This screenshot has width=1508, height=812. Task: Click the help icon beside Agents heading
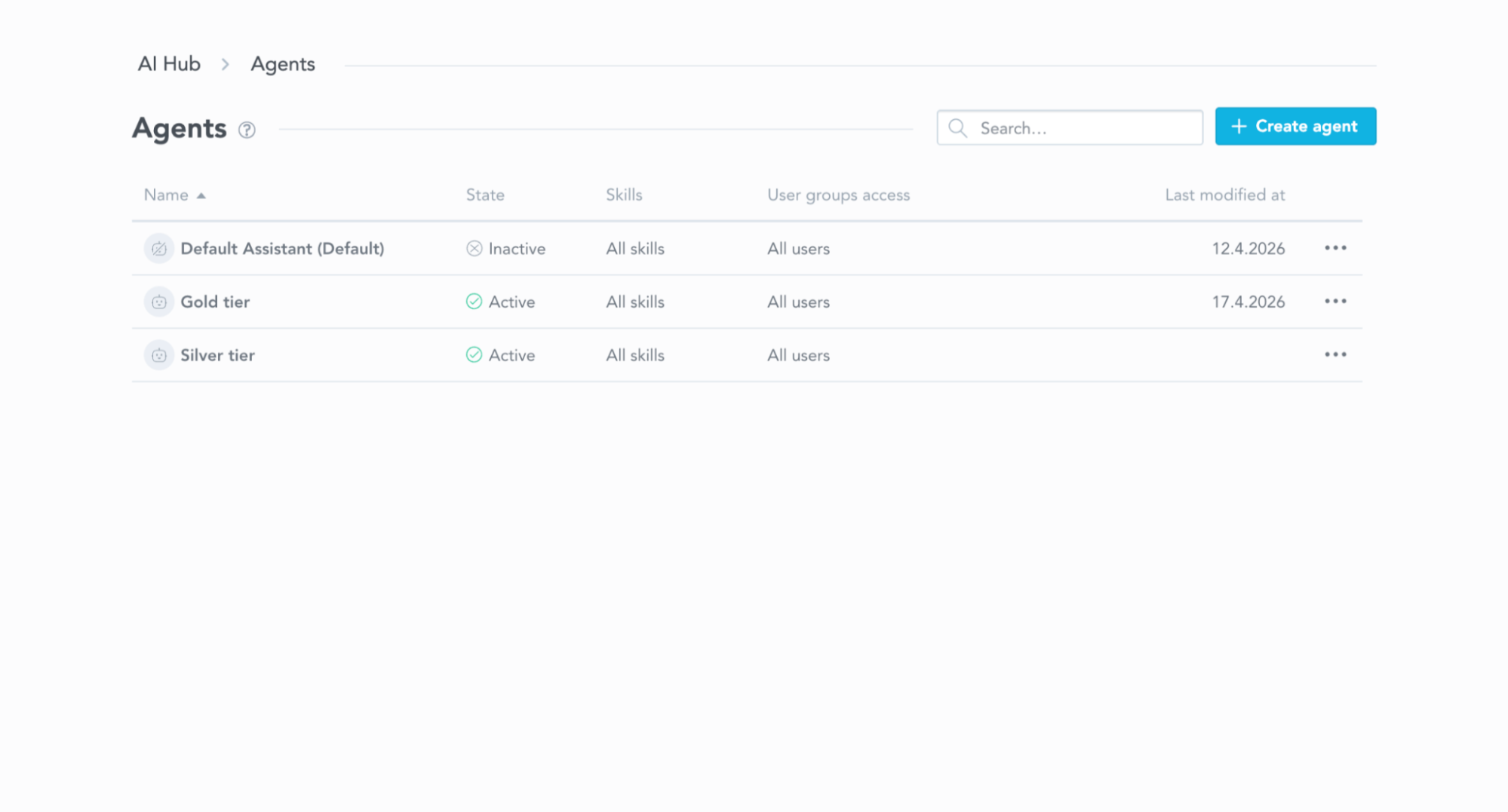[x=246, y=130]
